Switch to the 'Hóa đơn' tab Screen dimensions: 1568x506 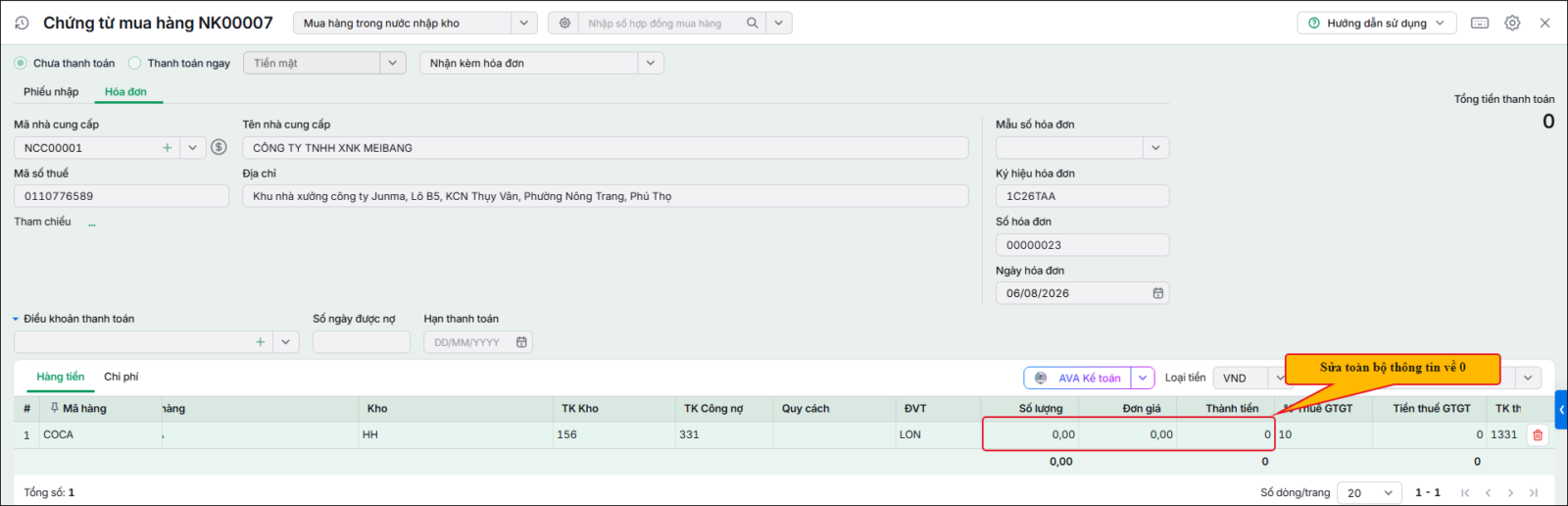125,91
